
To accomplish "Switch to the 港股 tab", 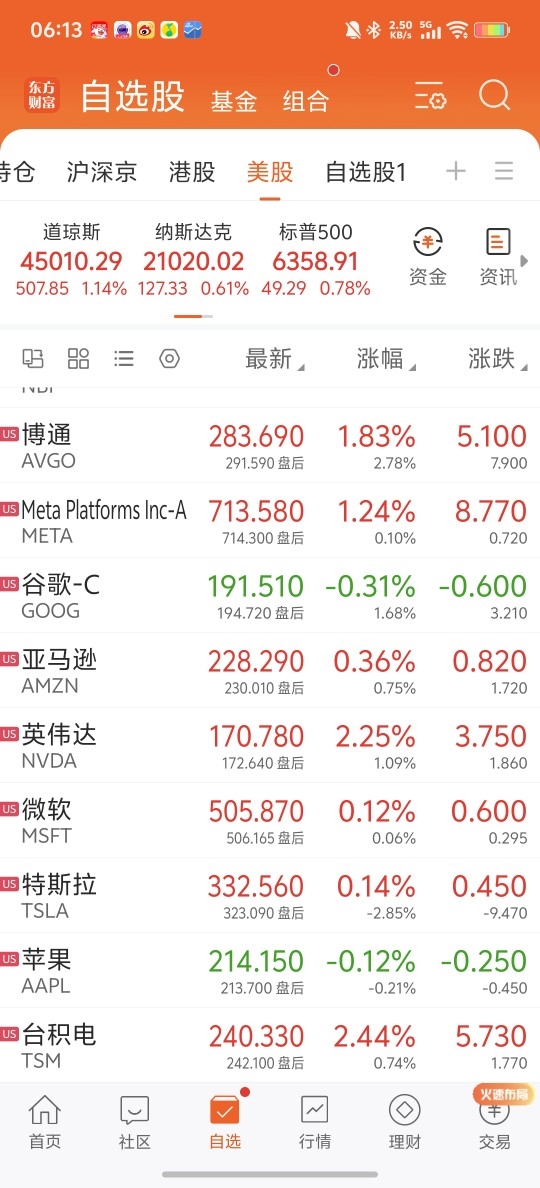I will point(192,172).
